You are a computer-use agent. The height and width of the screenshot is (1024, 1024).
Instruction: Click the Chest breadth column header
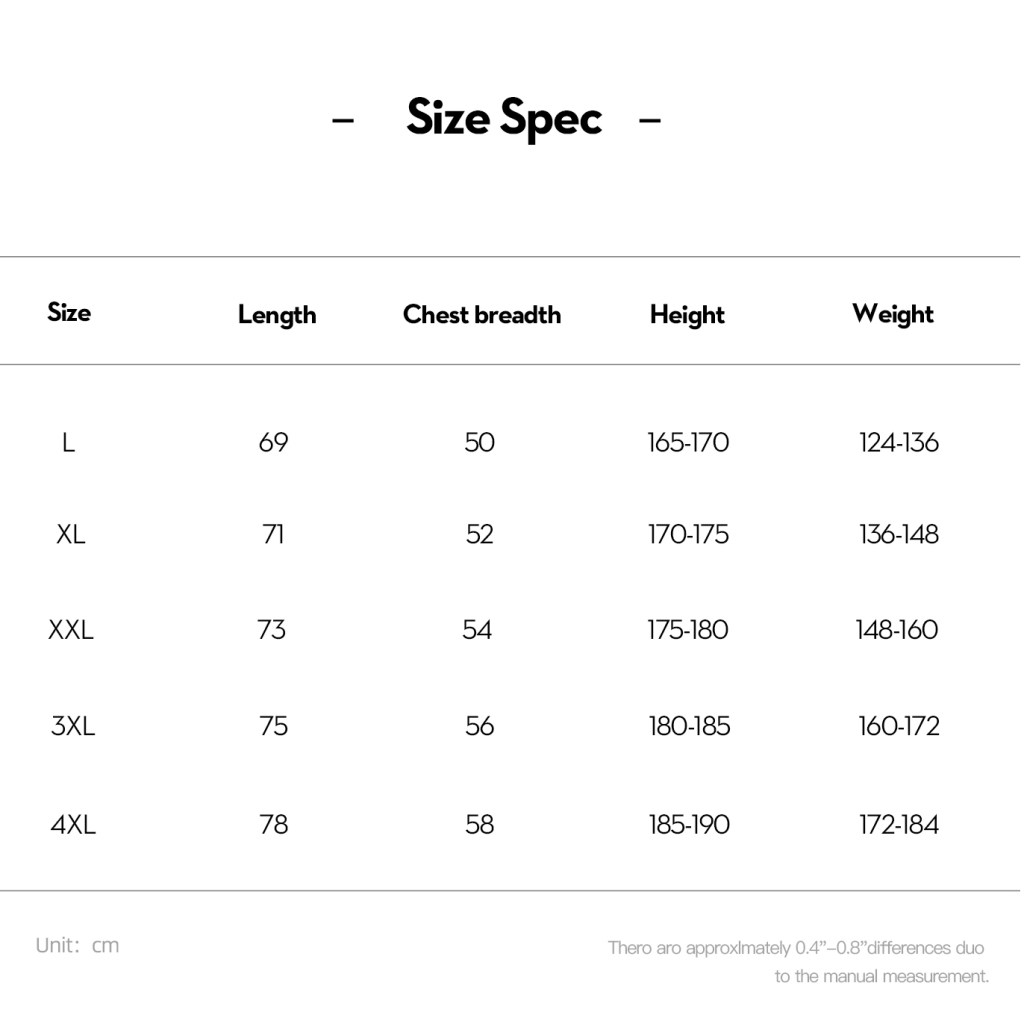[x=482, y=314]
